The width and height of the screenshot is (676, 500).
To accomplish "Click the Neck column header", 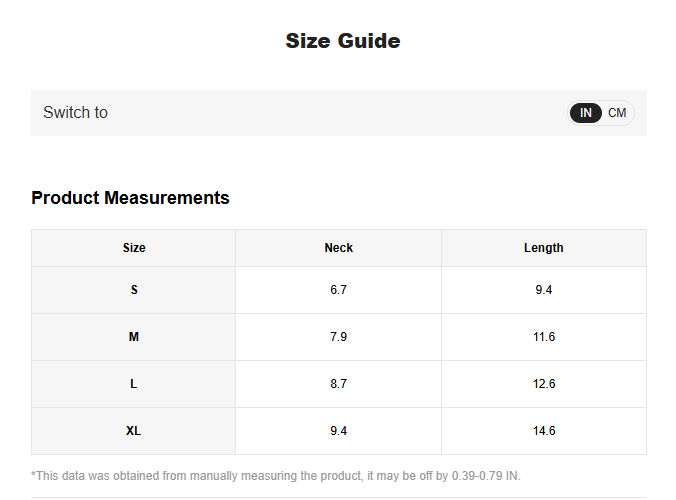I will [x=338, y=248].
